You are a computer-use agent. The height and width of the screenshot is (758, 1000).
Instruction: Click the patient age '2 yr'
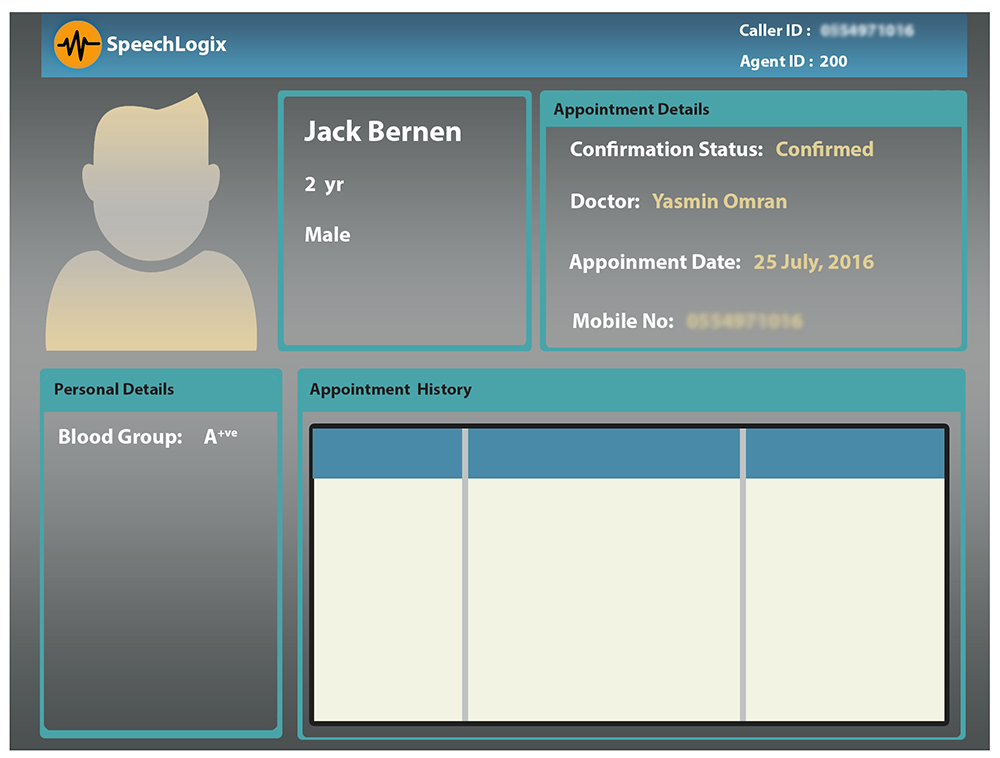[x=324, y=185]
